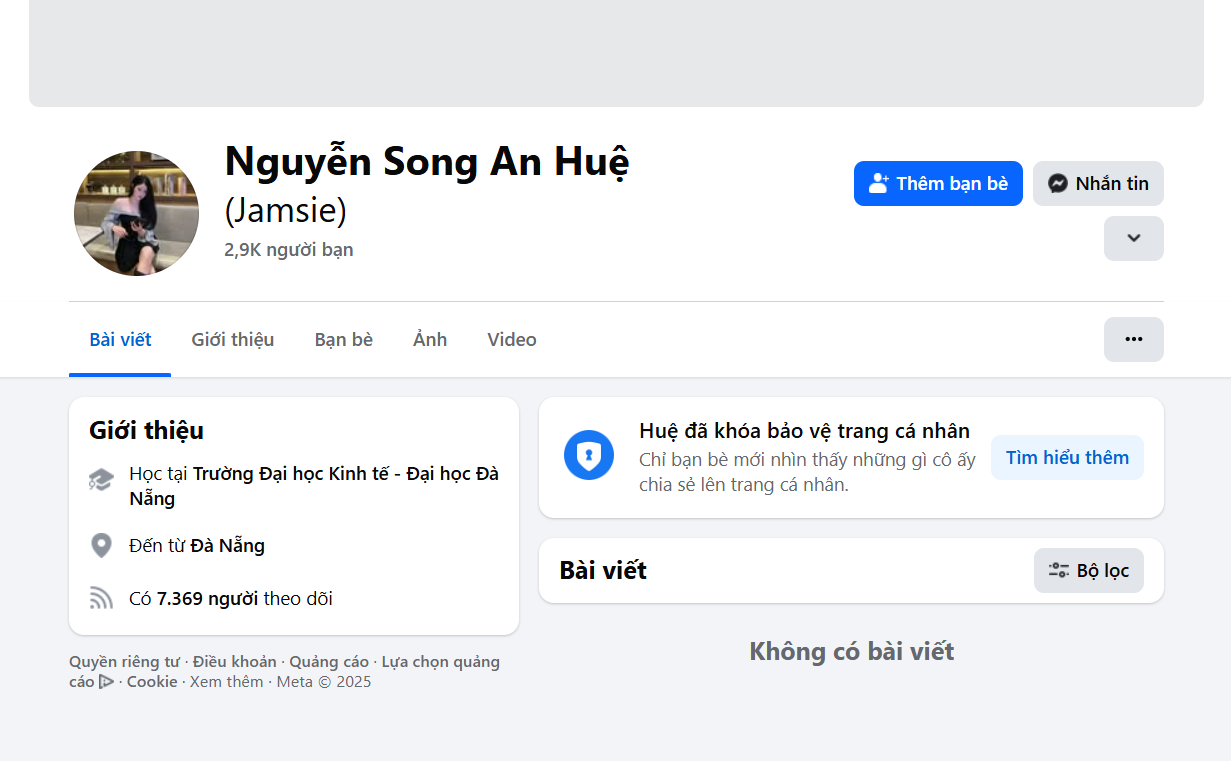1231x761 pixels.
Task: Select the Ảnh tab
Action: pos(430,340)
